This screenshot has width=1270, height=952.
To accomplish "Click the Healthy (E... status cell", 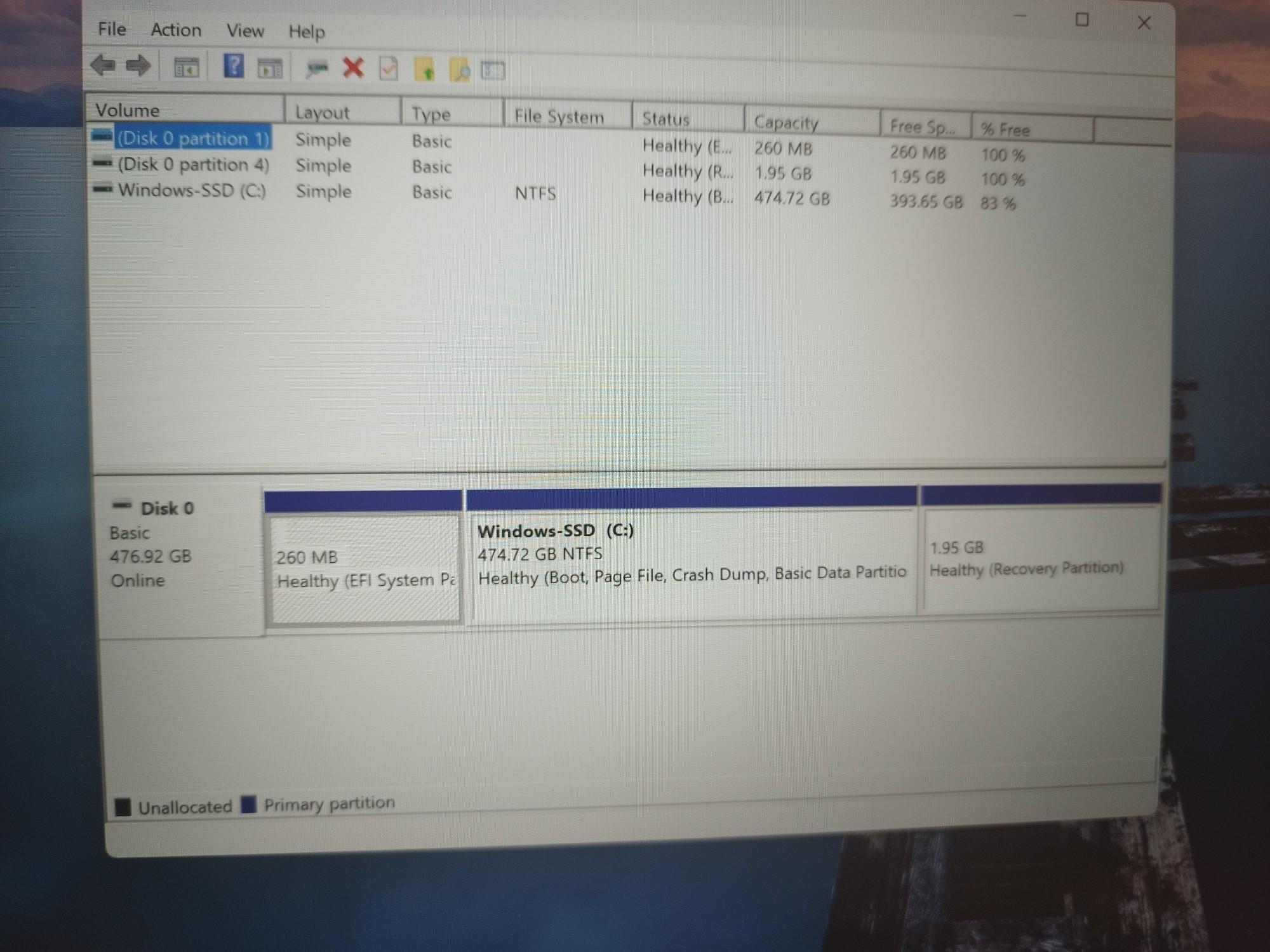I will point(687,146).
